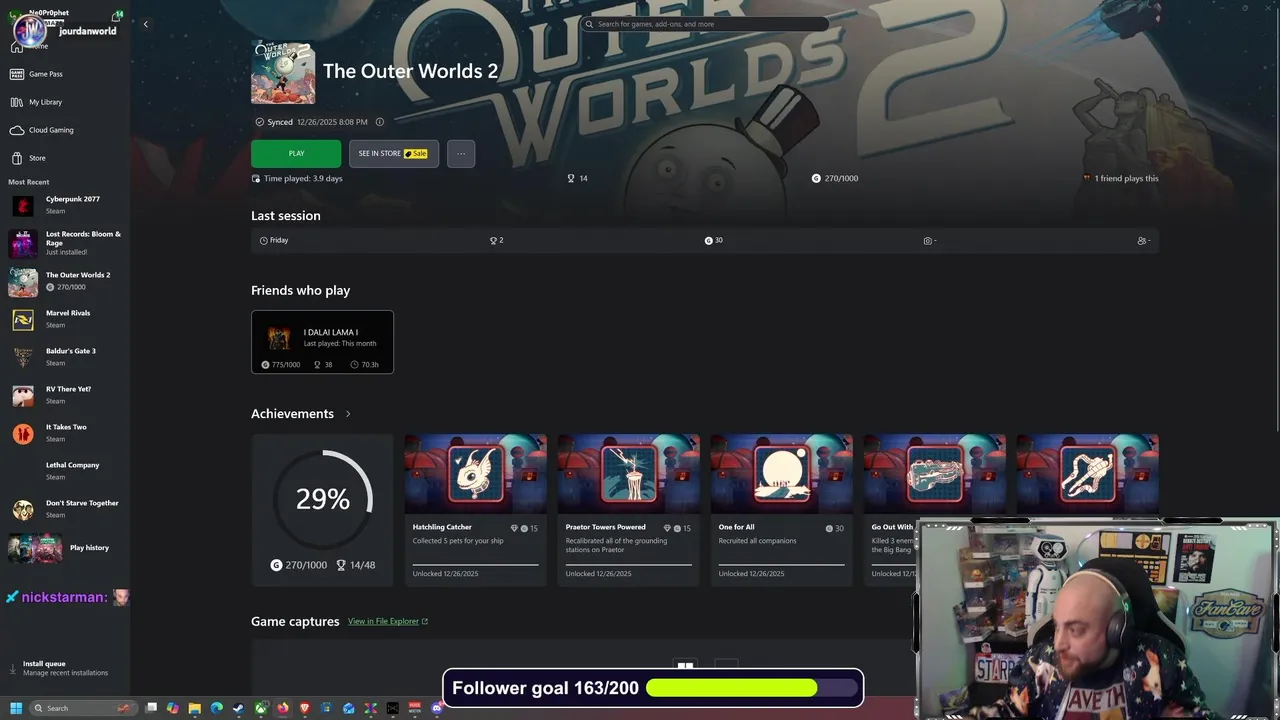Click the Game Pass icon in sidebar
The height and width of the screenshot is (720, 1280).
coord(17,74)
